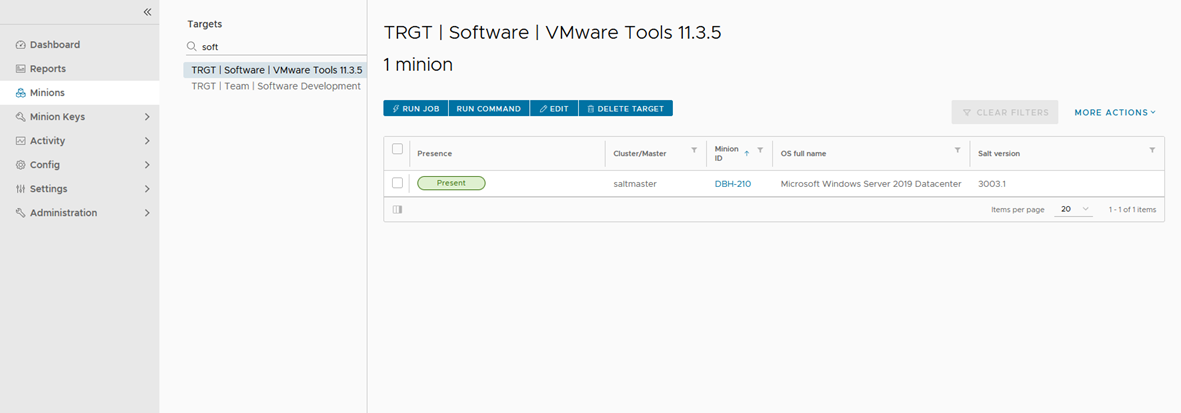Change items per page dropdown
Image resolution: width=1181 pixels, height=413 pixels.
pos(1075,210)
